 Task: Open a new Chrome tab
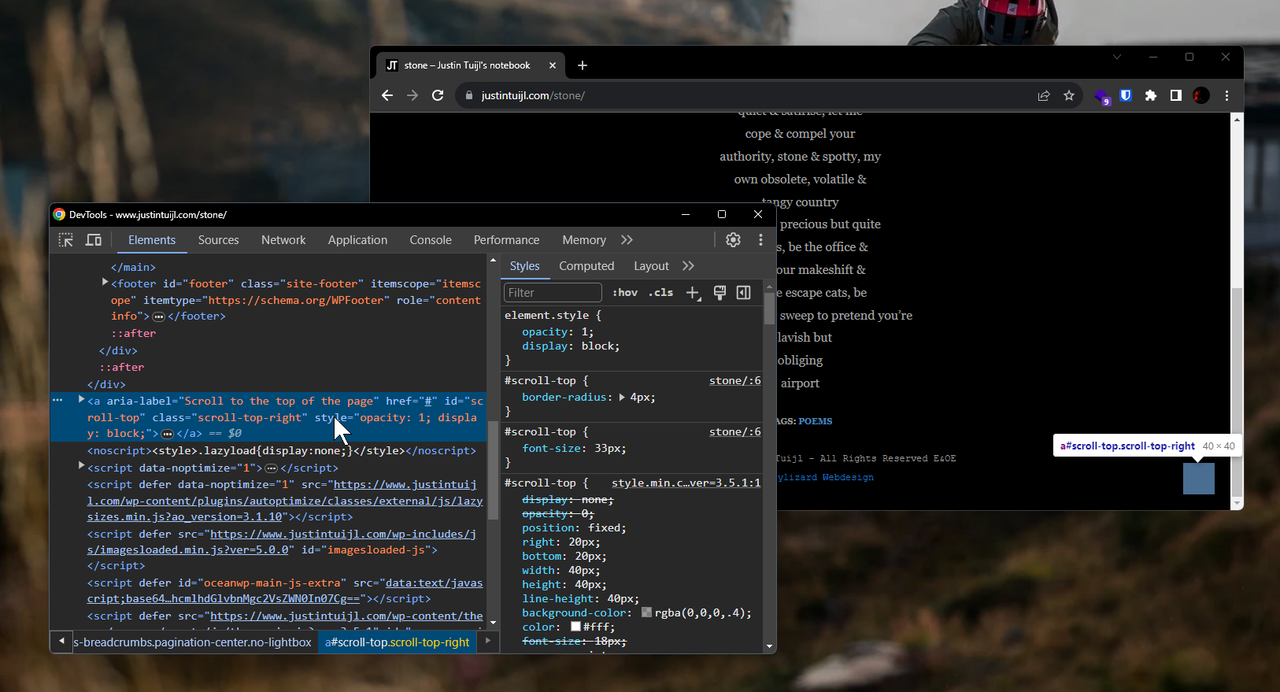tap(582, 66)
